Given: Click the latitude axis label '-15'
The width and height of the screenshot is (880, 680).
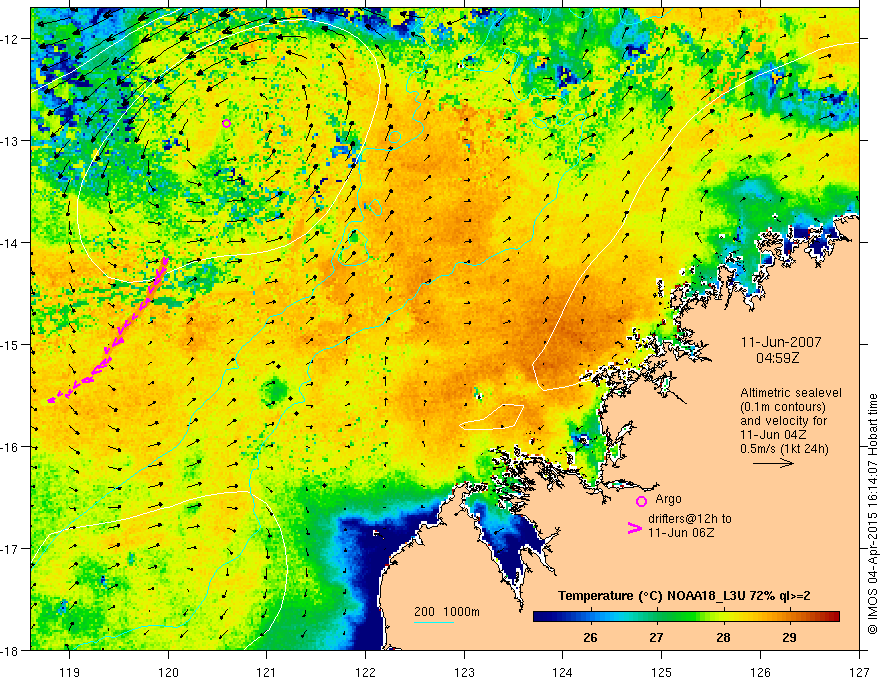Looking at the screenshot, I should (x=10, y=344).
